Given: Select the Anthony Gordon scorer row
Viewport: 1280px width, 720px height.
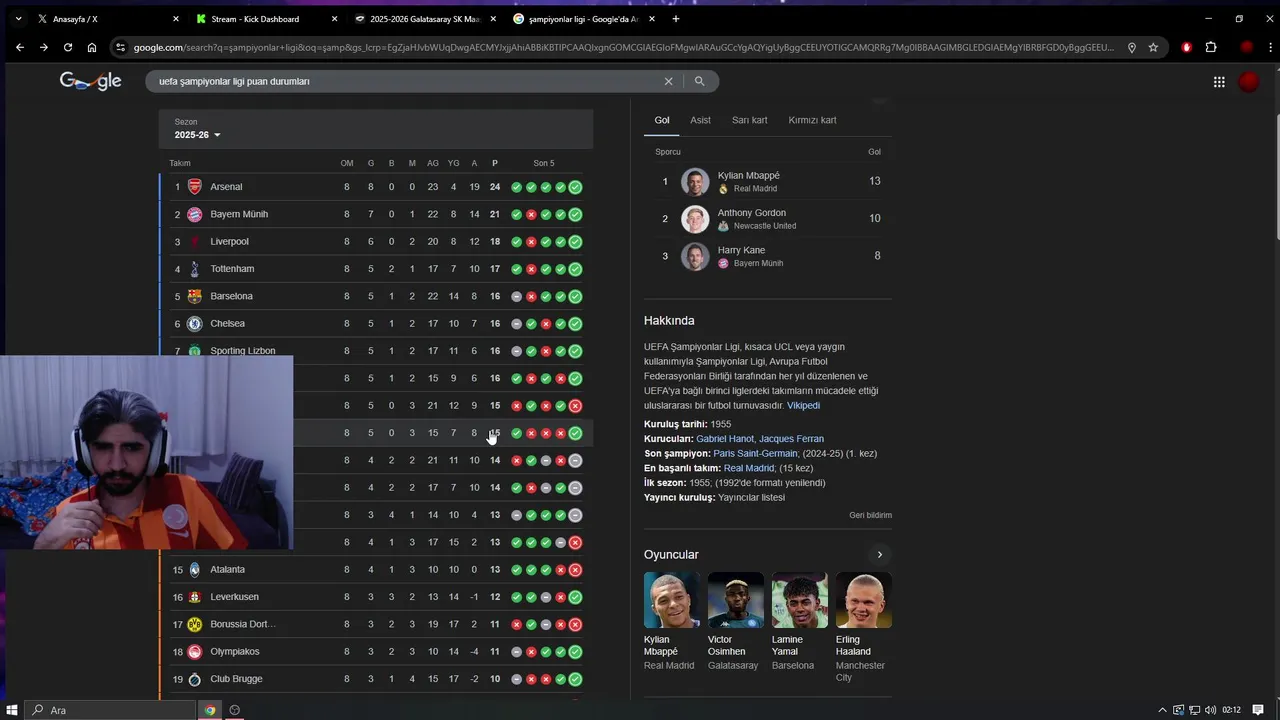Looking at the screenshot, I should coord(768,219).
